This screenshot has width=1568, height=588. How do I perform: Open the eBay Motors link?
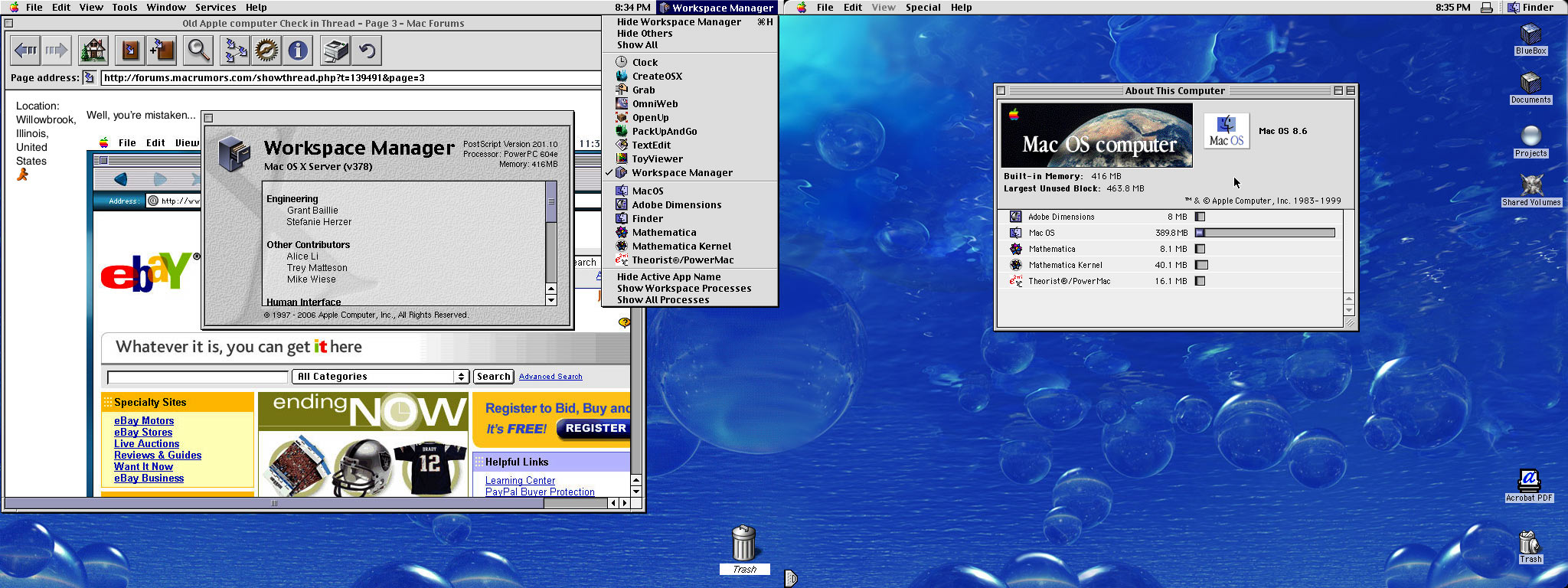[144, 420]
